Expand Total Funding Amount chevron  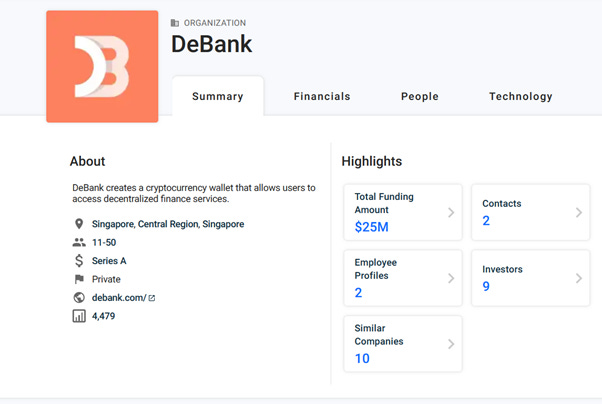[451, 212]
